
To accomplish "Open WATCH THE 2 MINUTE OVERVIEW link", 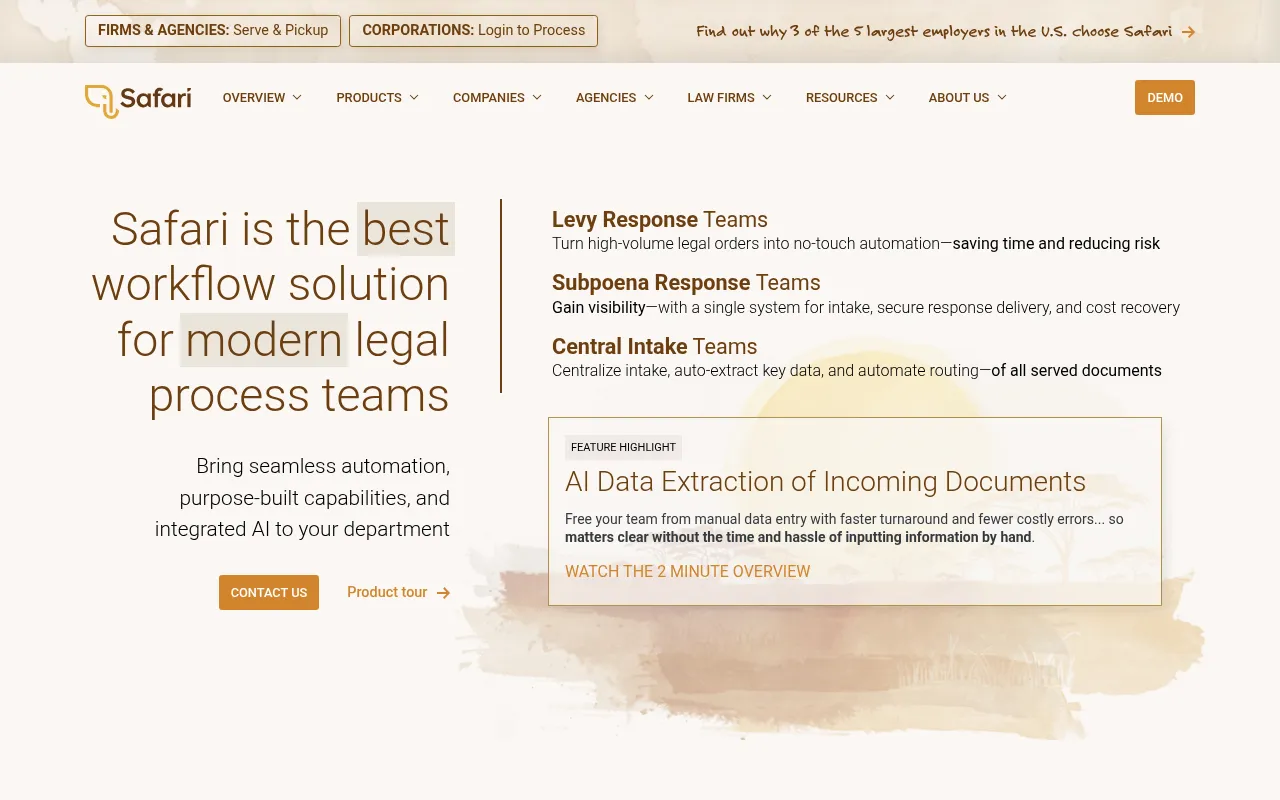I will (688, 572).
